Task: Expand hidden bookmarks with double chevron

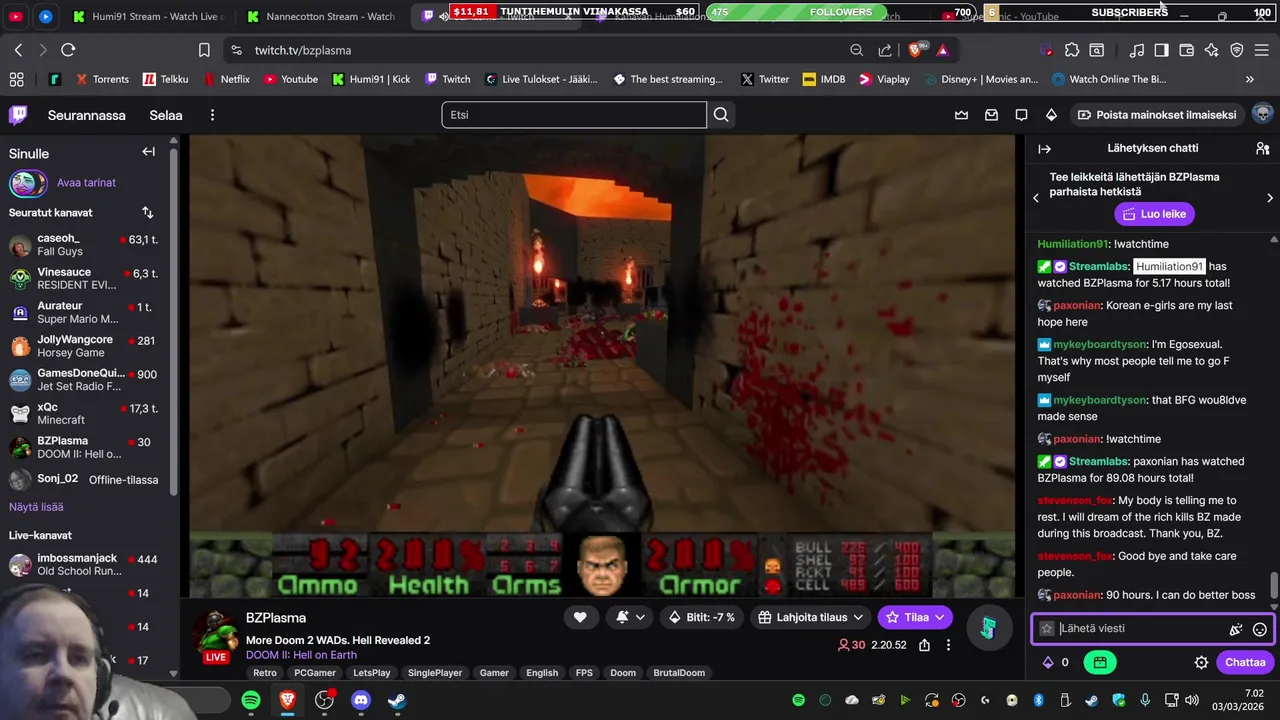Action: (1249, 79)
